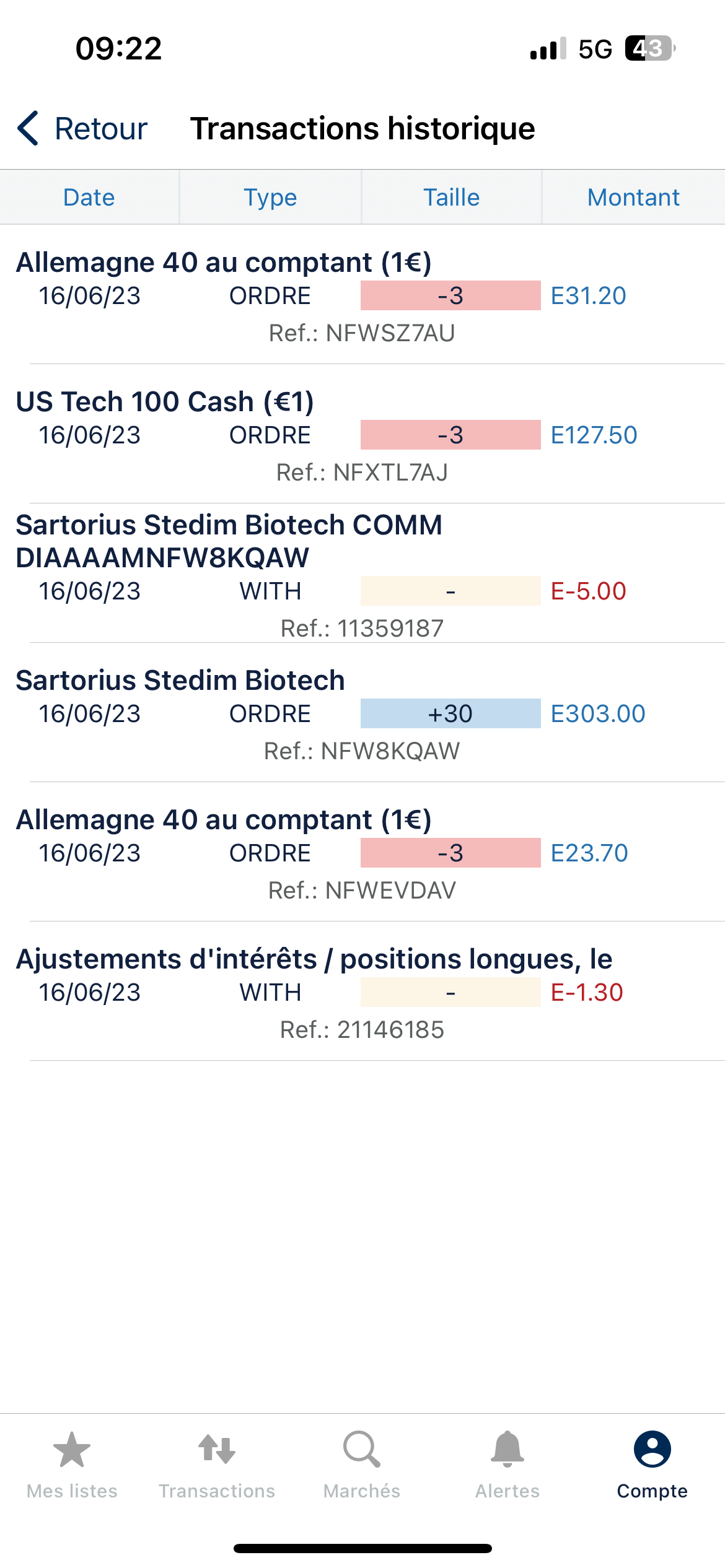Sort by Taille column header
Screen dimensions: 725x1568
pos(451,198)
